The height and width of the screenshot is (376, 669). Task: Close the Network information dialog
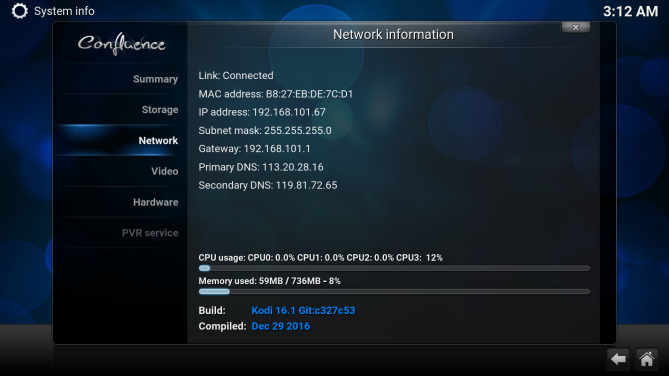click(576, 27)
